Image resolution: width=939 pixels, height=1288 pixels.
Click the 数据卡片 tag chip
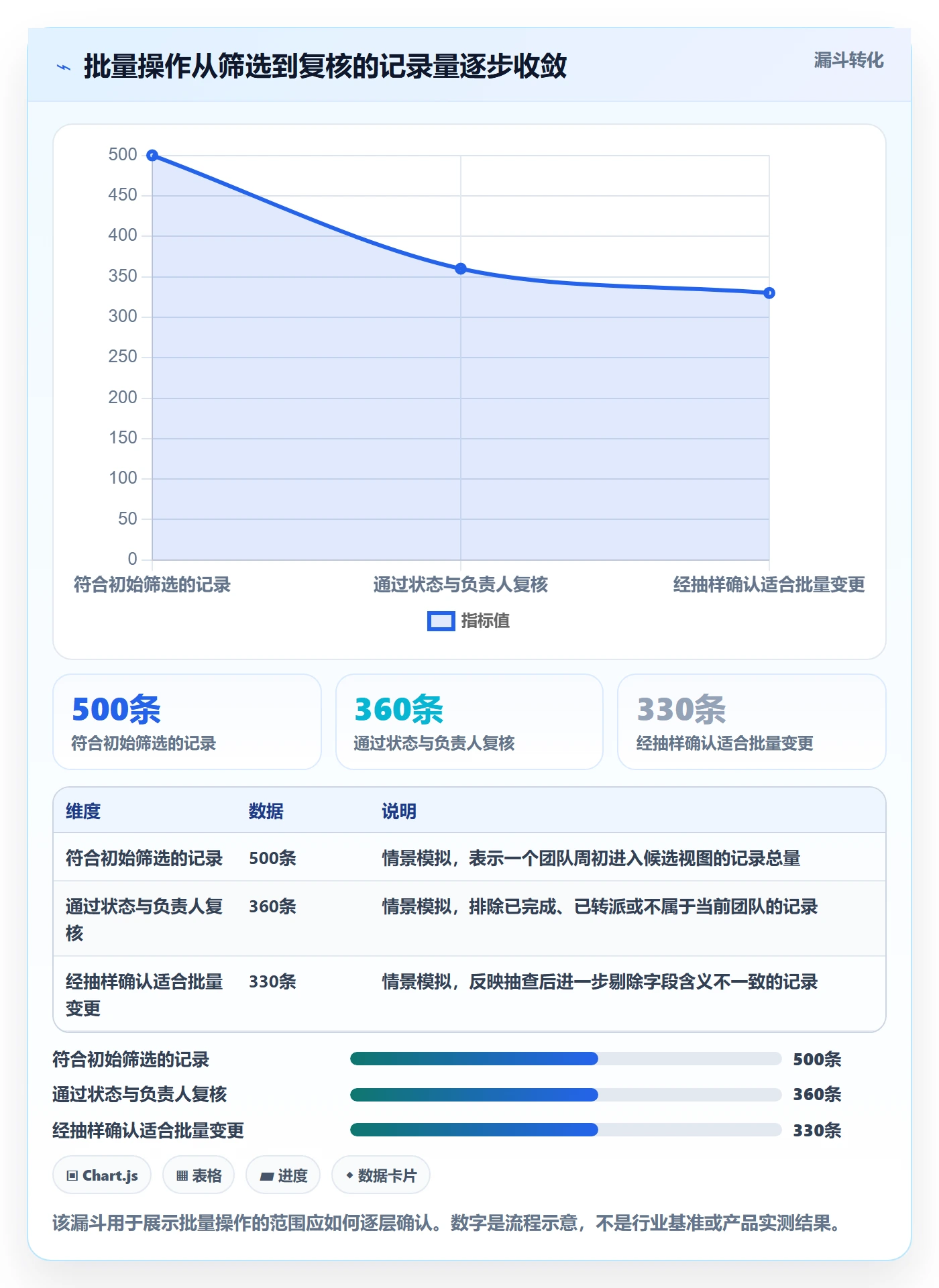381,1175
